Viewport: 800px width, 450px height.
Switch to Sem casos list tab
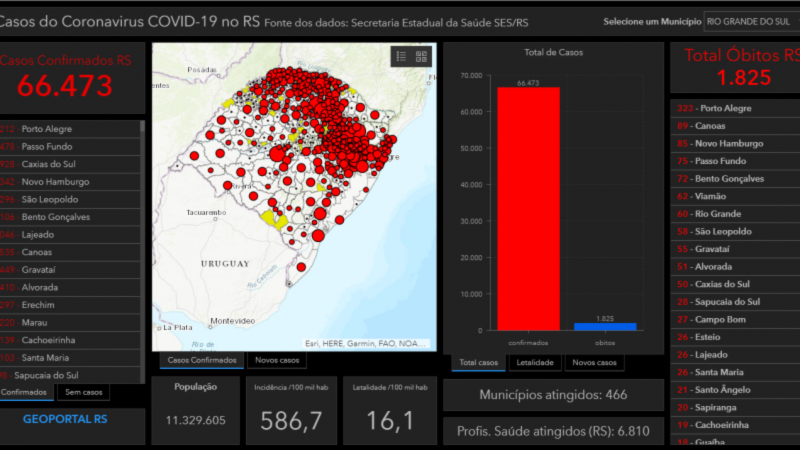pyautogui.click(x=84, y=392)
